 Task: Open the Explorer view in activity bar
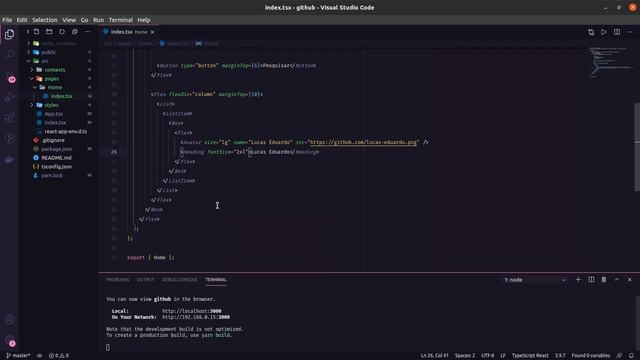pos(9,34)
